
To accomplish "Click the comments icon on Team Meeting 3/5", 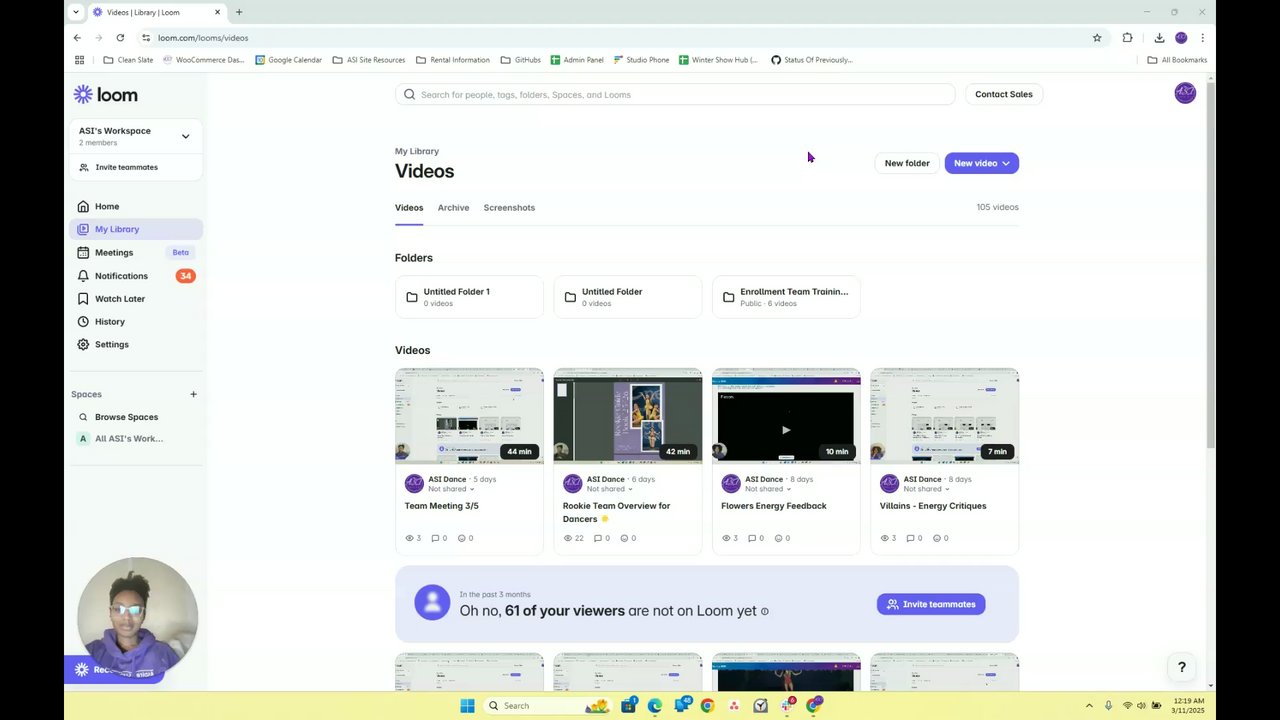I will pos(435,538).
